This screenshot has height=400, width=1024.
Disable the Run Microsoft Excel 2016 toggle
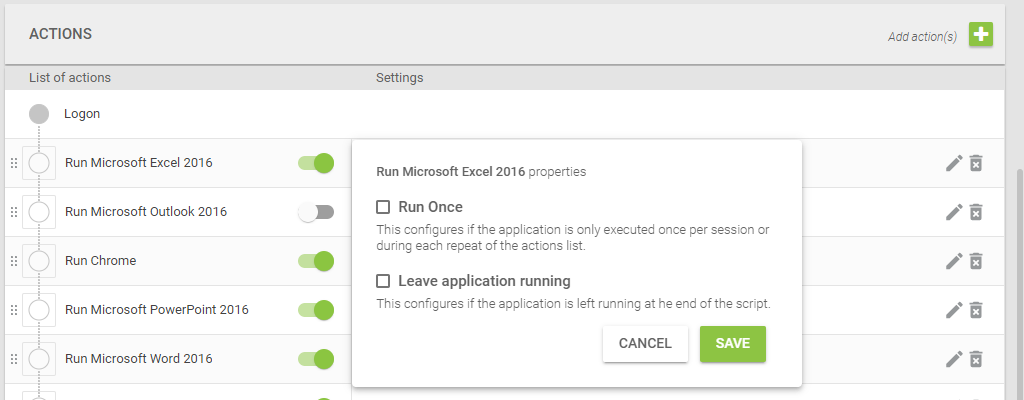(316, 163)
